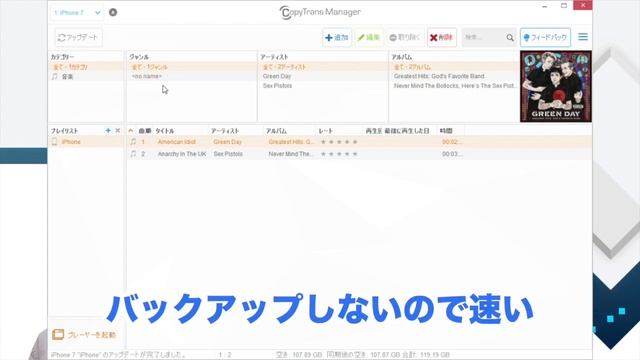The height and width of the screenshot is (360, 640).
Task: Maximize the CopyTrans Manager window
Action: [564, 6]
